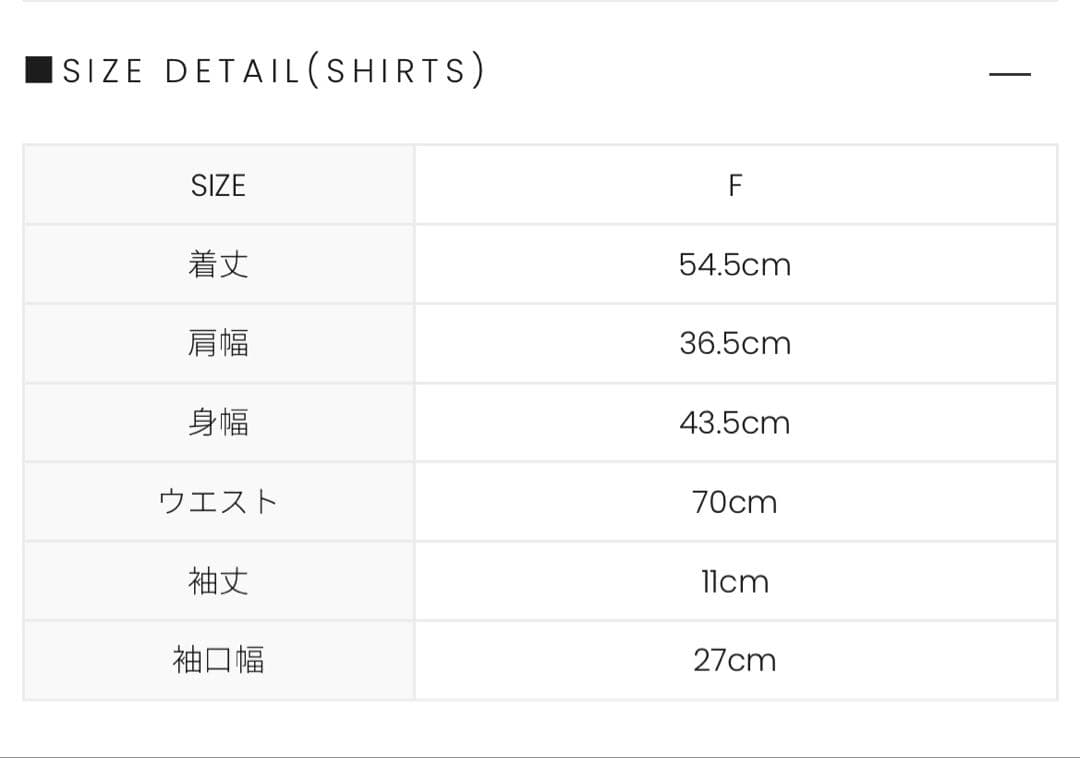The height and width of the screenshot is (758, 1080).
Task: Select the SIZE header cell
Action: 218,186
